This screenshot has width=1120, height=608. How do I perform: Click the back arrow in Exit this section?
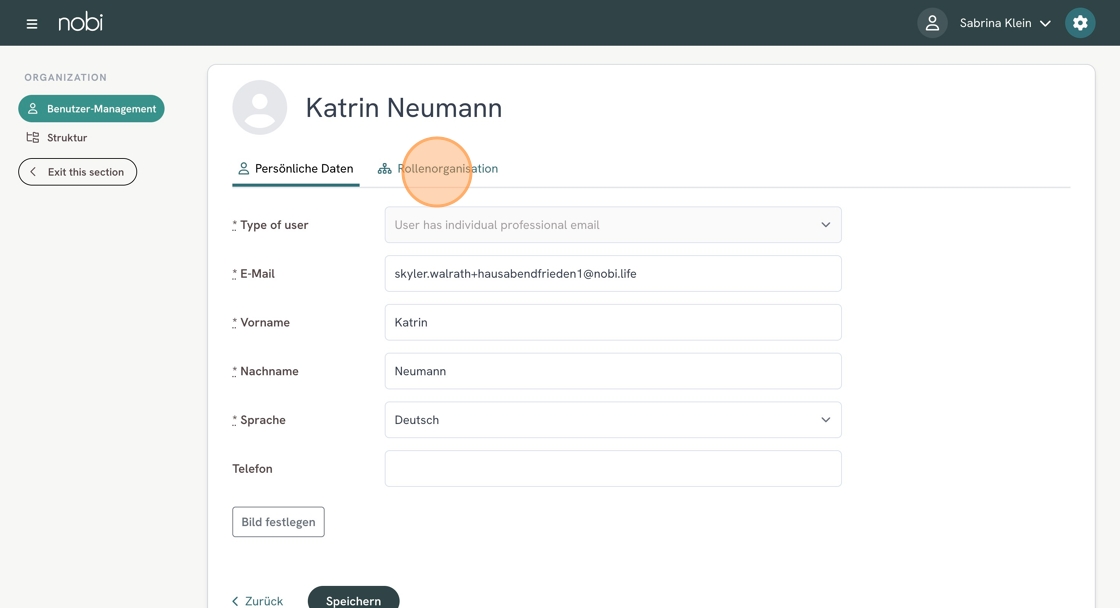pyautogui.click(x=33, y=172)
